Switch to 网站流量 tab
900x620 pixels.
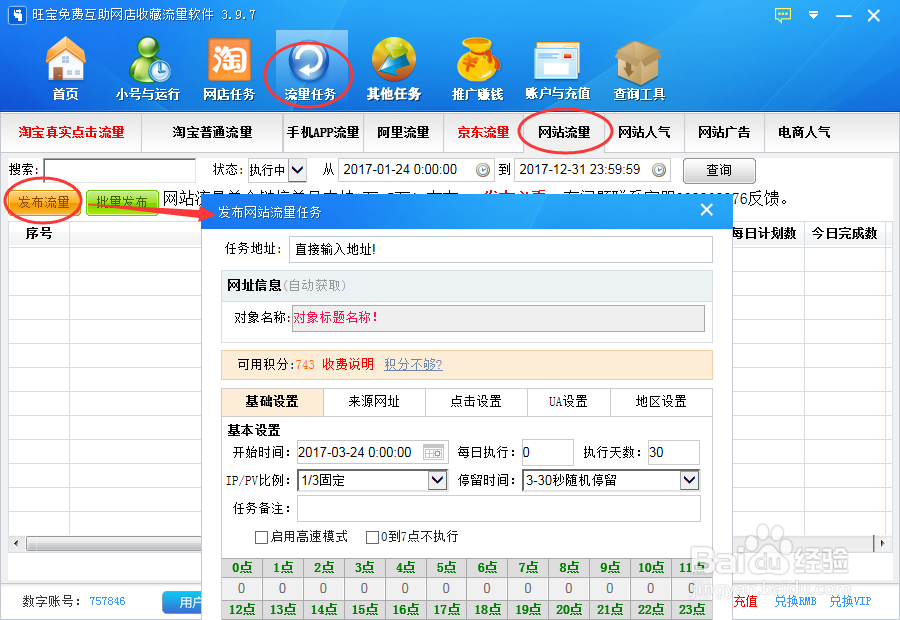tap(564, 133)
